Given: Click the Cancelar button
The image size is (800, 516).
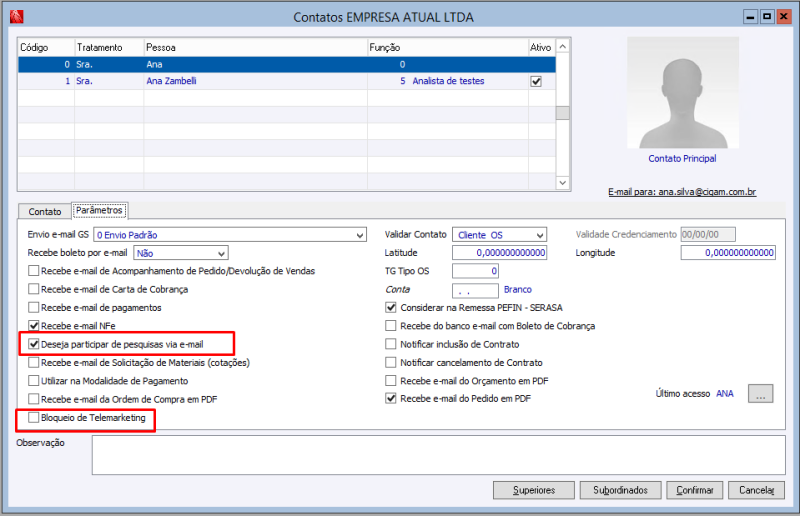Looking at the screenshot, I should pyautogui.click(x=757, y=490).
